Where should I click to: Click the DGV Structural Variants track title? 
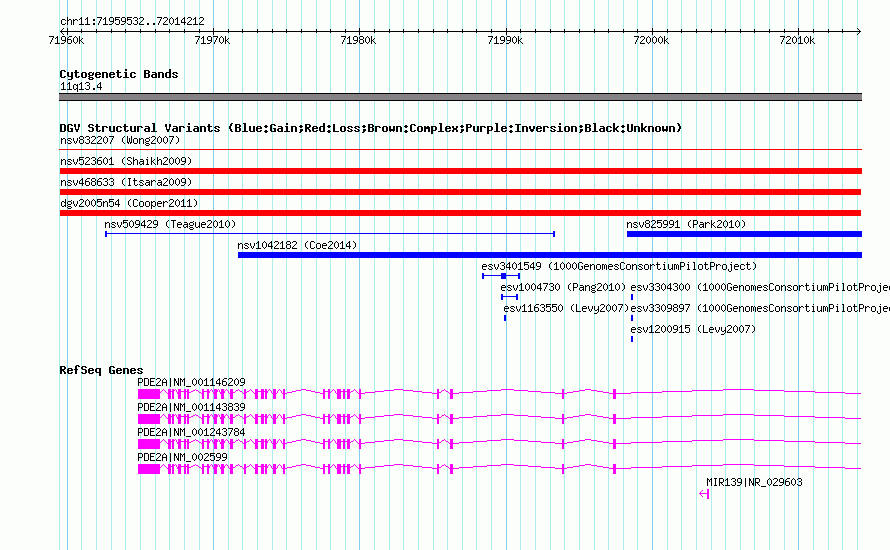point(371,128)
